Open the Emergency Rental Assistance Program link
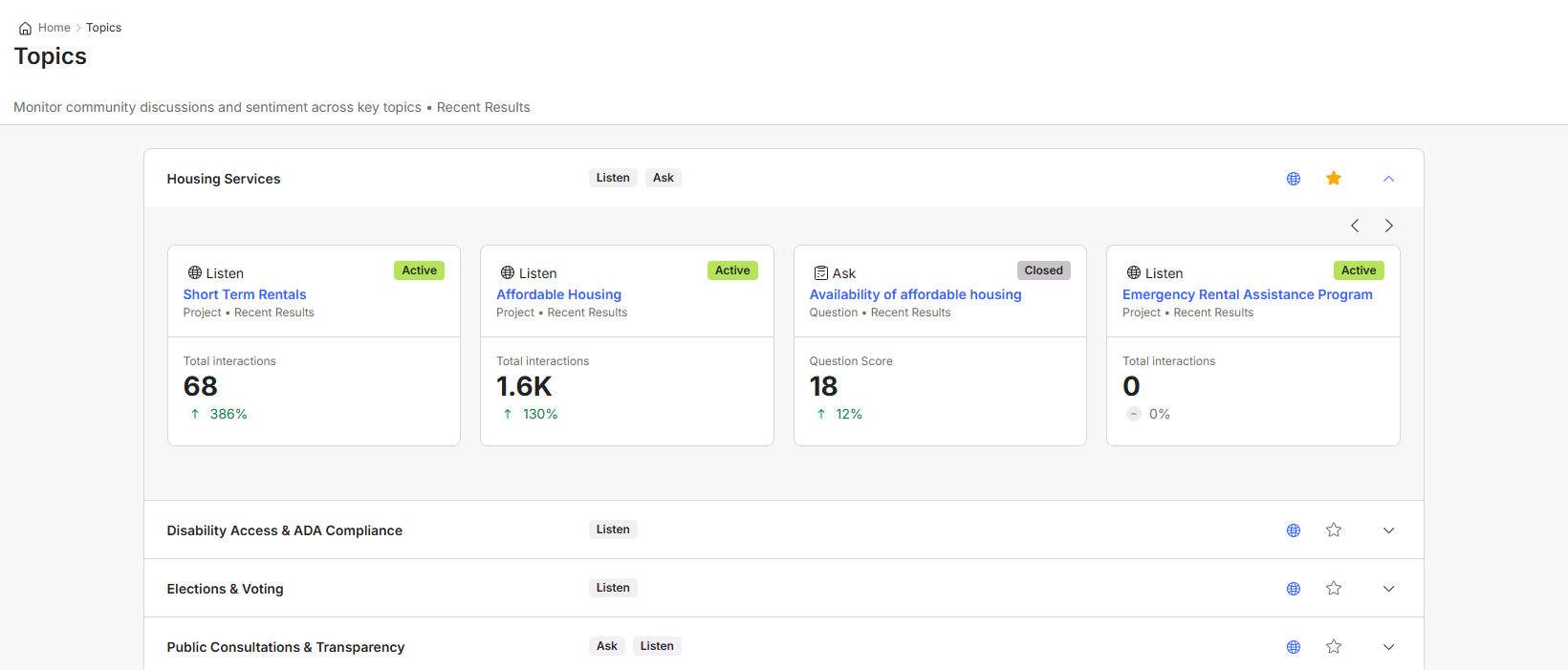This screenshot has width=1568, height=670. (x=1247, y=294)
